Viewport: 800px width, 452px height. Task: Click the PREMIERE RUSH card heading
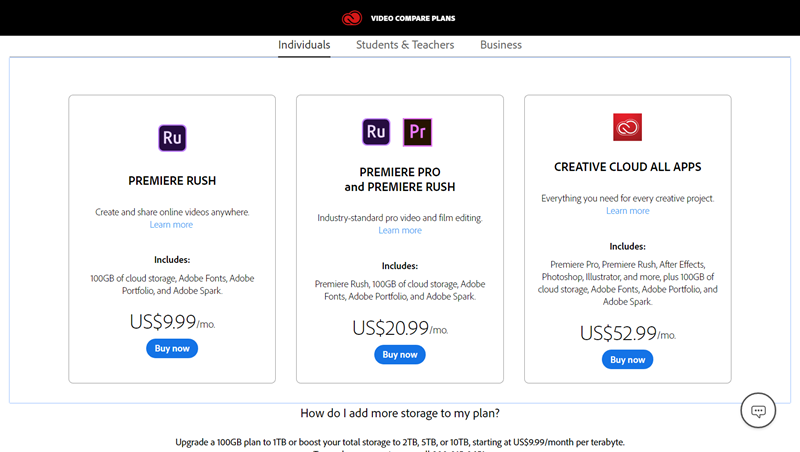[x=172, y=181]
